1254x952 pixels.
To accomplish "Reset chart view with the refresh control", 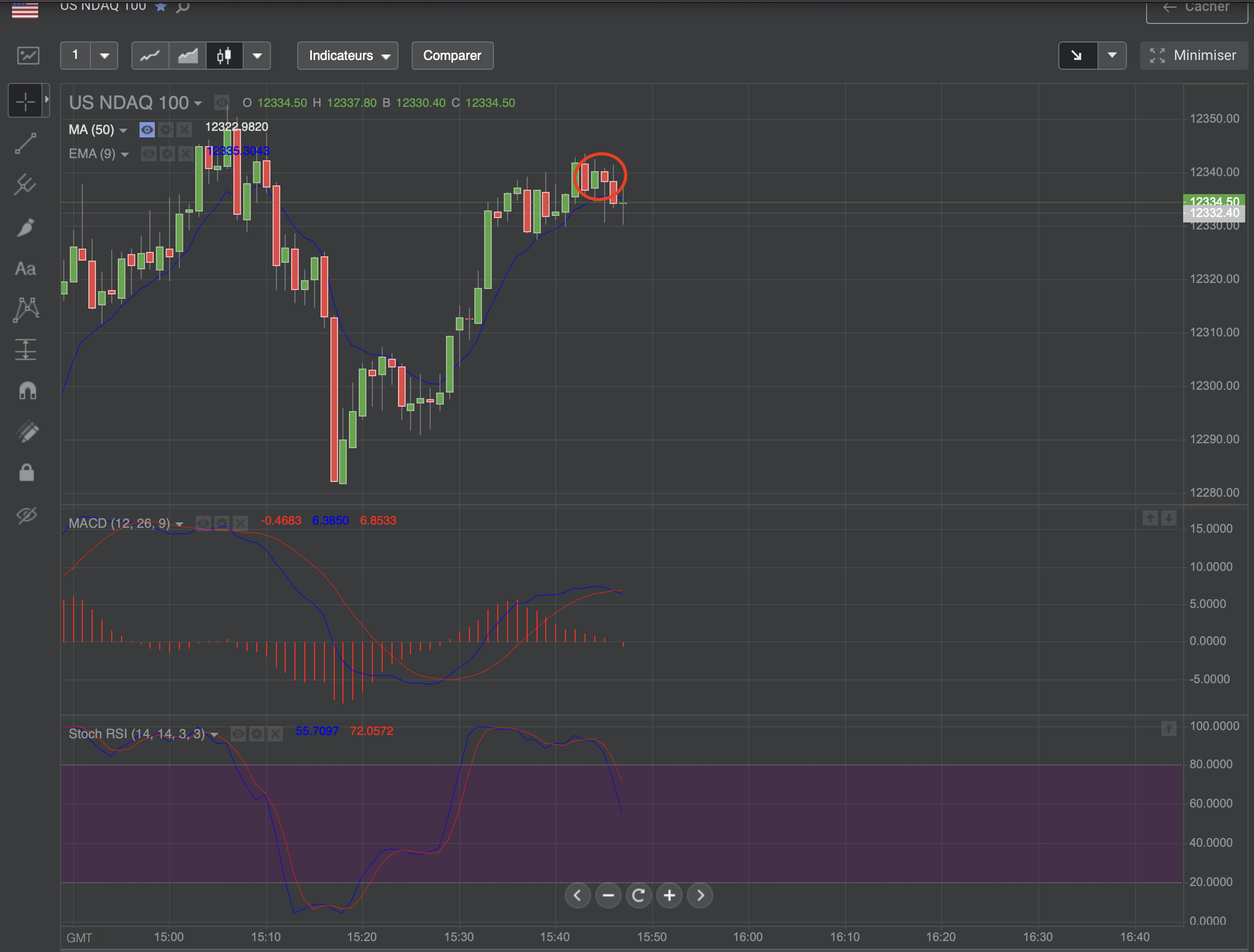I will (639, 895).
